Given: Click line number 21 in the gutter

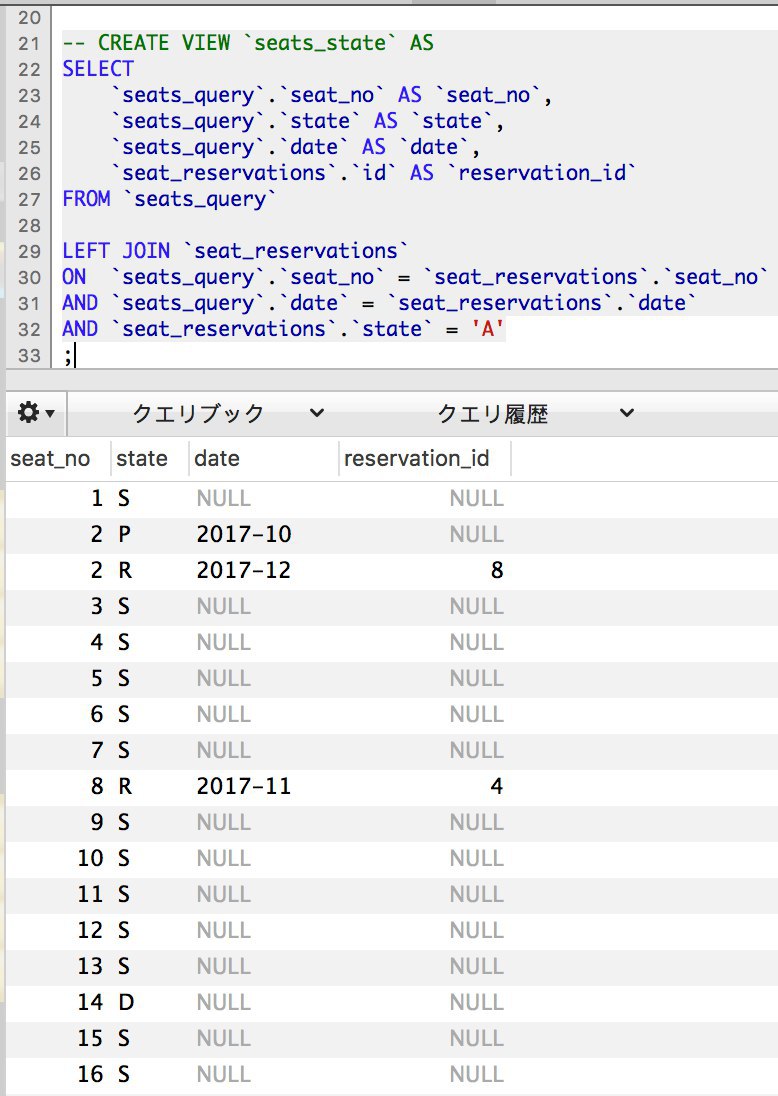Looking at the screenshot, I should (29, 44).
